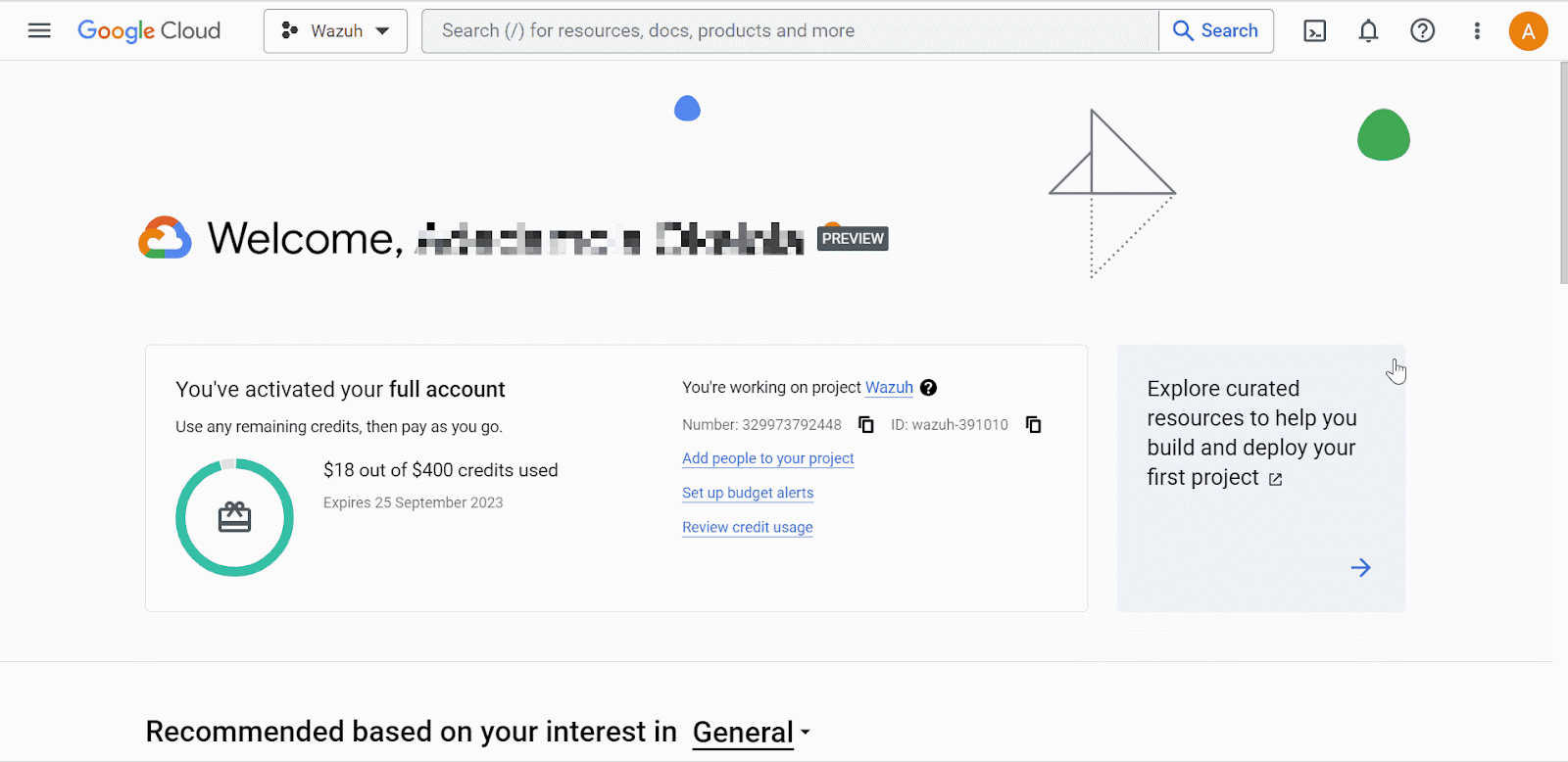1568x762 pixels.
Task: Click the help icon next to Wazuh project
Action: tap(929, 388)
